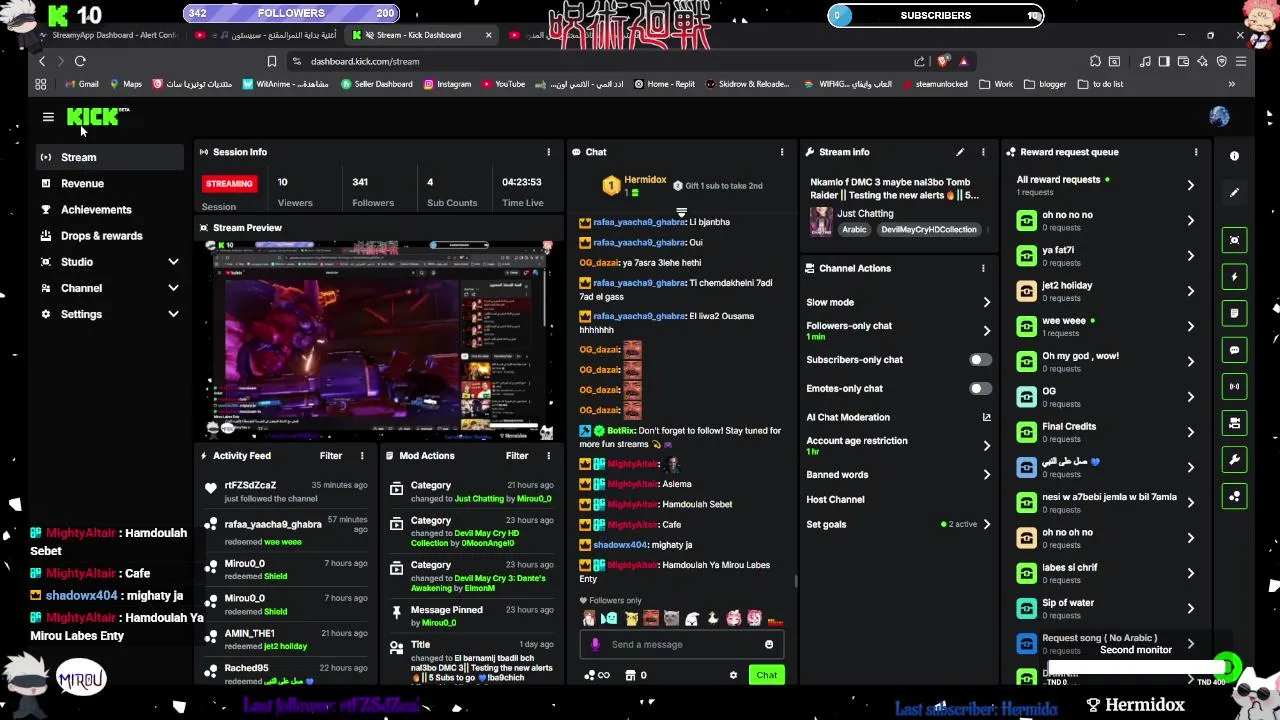Open Session Info options menu
This screenshot has width=1280, height=720.
point(548,152)
